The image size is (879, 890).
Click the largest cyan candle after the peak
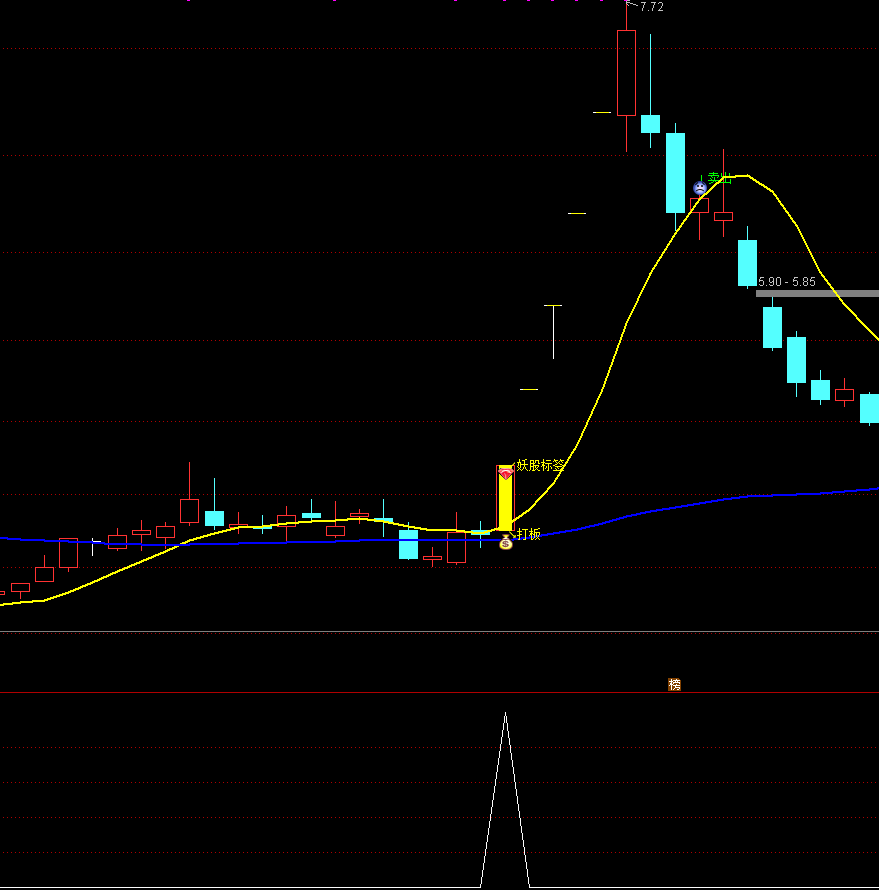click(676, 172)
